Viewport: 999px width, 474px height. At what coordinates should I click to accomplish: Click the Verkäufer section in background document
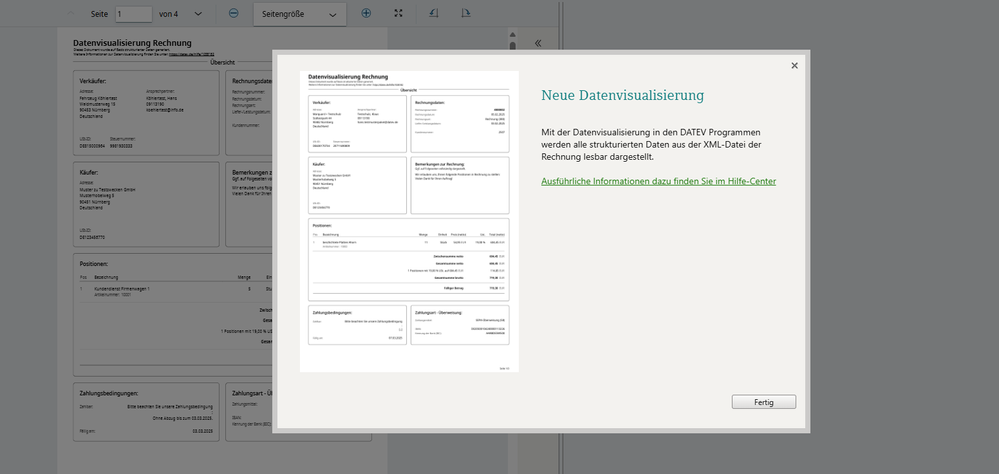147,112
